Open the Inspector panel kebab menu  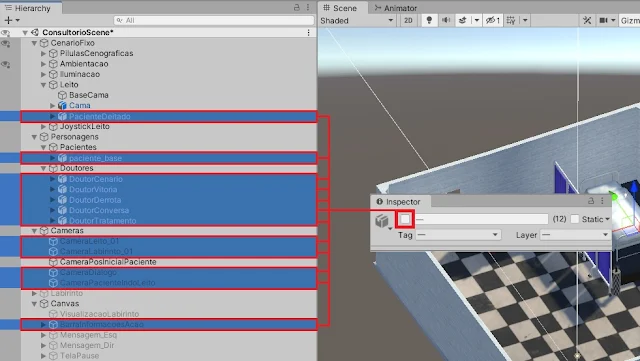(x=602, y=201)
